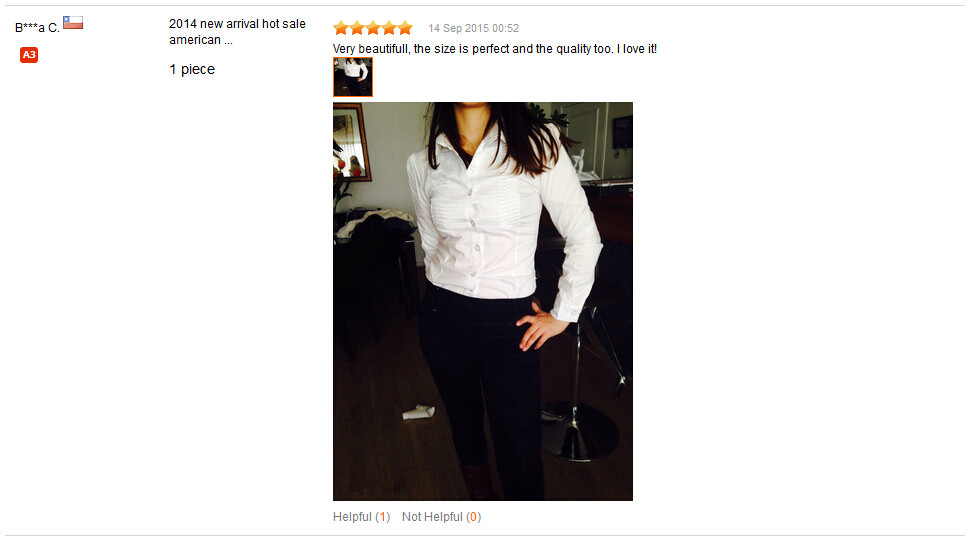The height and width of the screenshot is (541, 970).
Task: Select the fifth rating star
Action: [x=405, y=28]
